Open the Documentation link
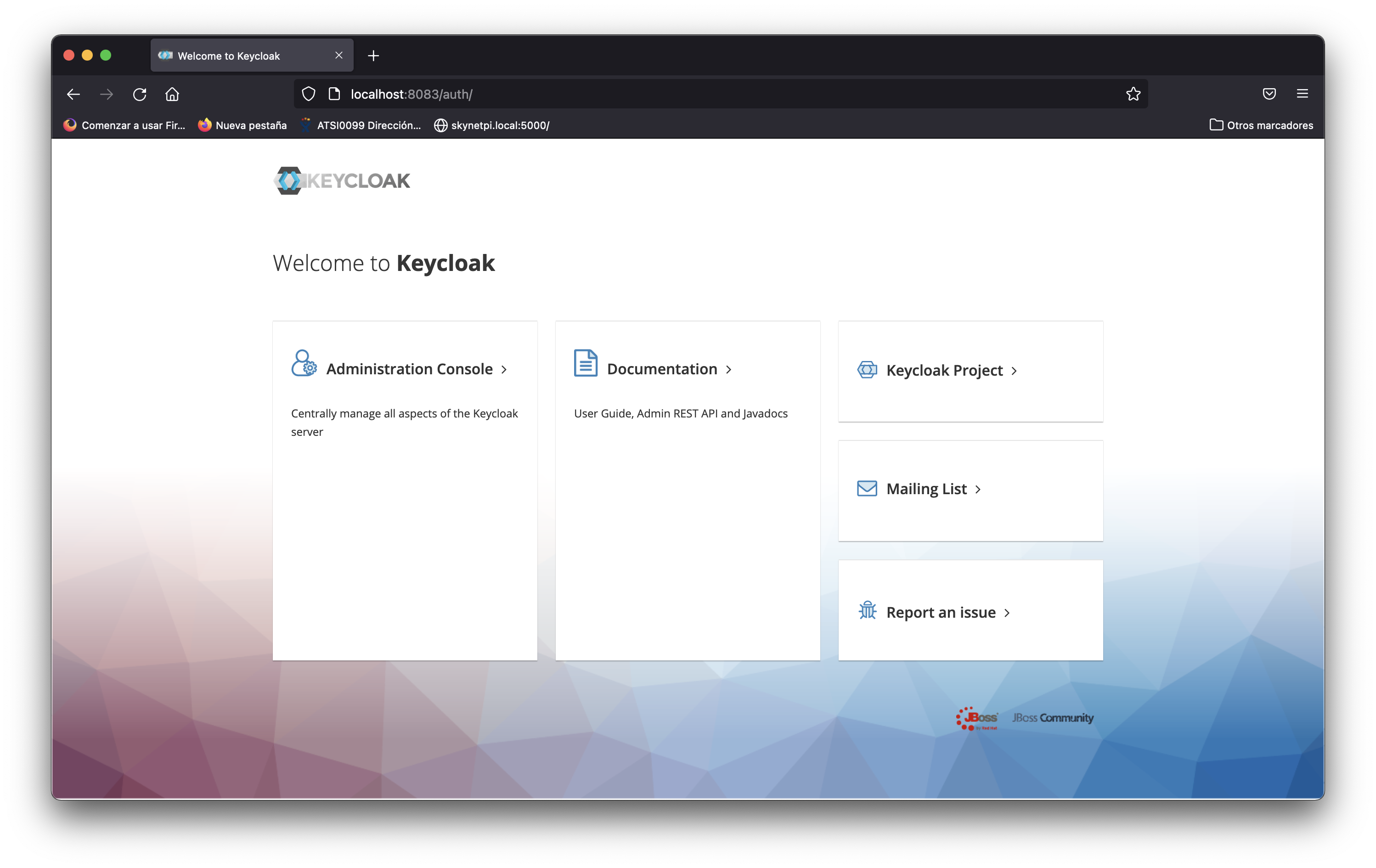This screenshot has width=1376, height=868. (x=662, y=369)
